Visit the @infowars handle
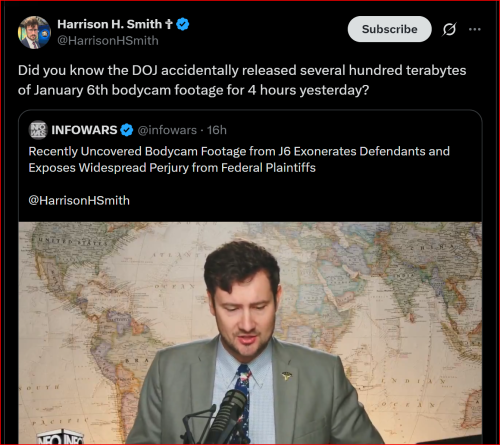This screenshot has width=500, height=445. [x=167, y=130]
